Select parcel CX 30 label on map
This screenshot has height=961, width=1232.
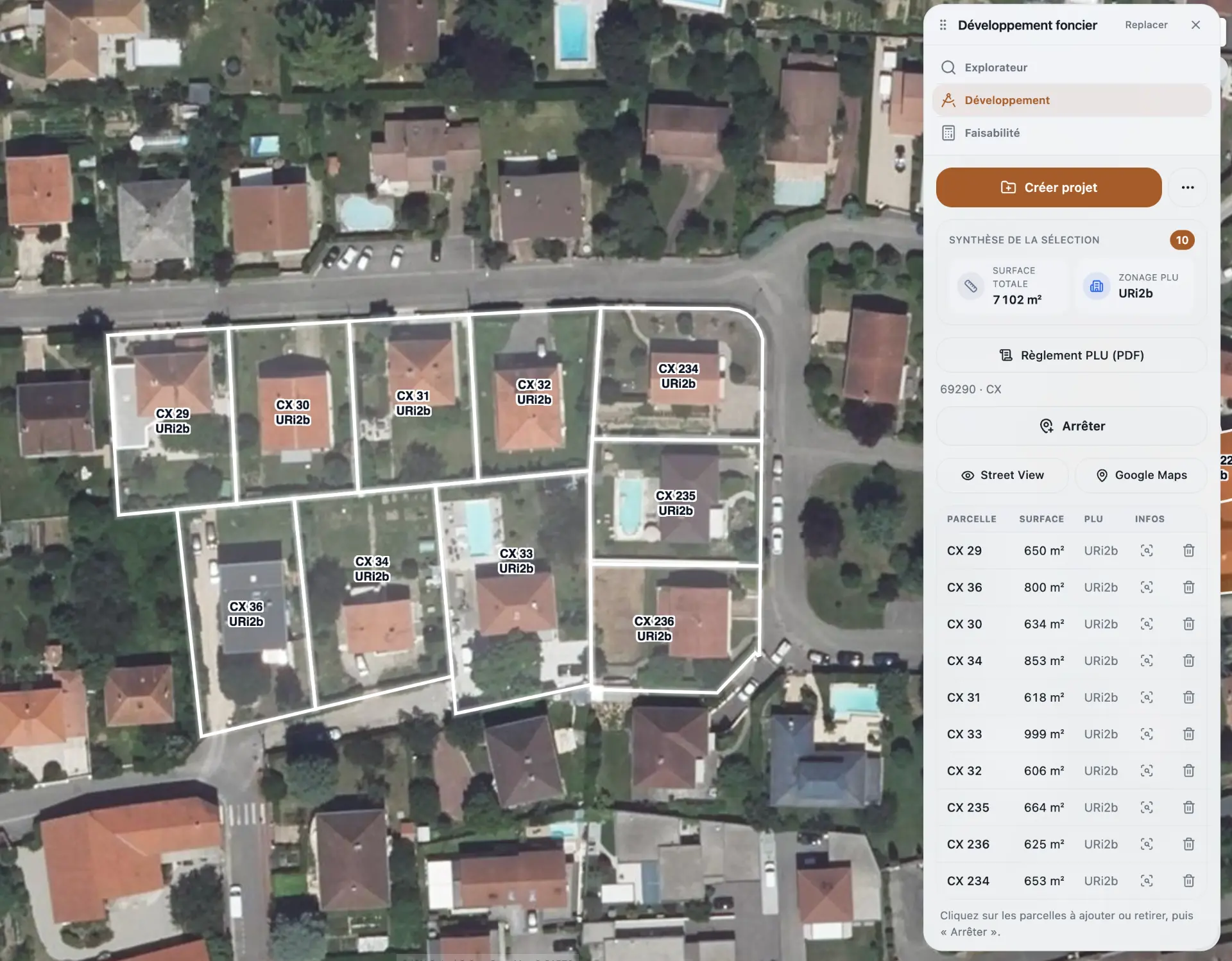(293, 412)
